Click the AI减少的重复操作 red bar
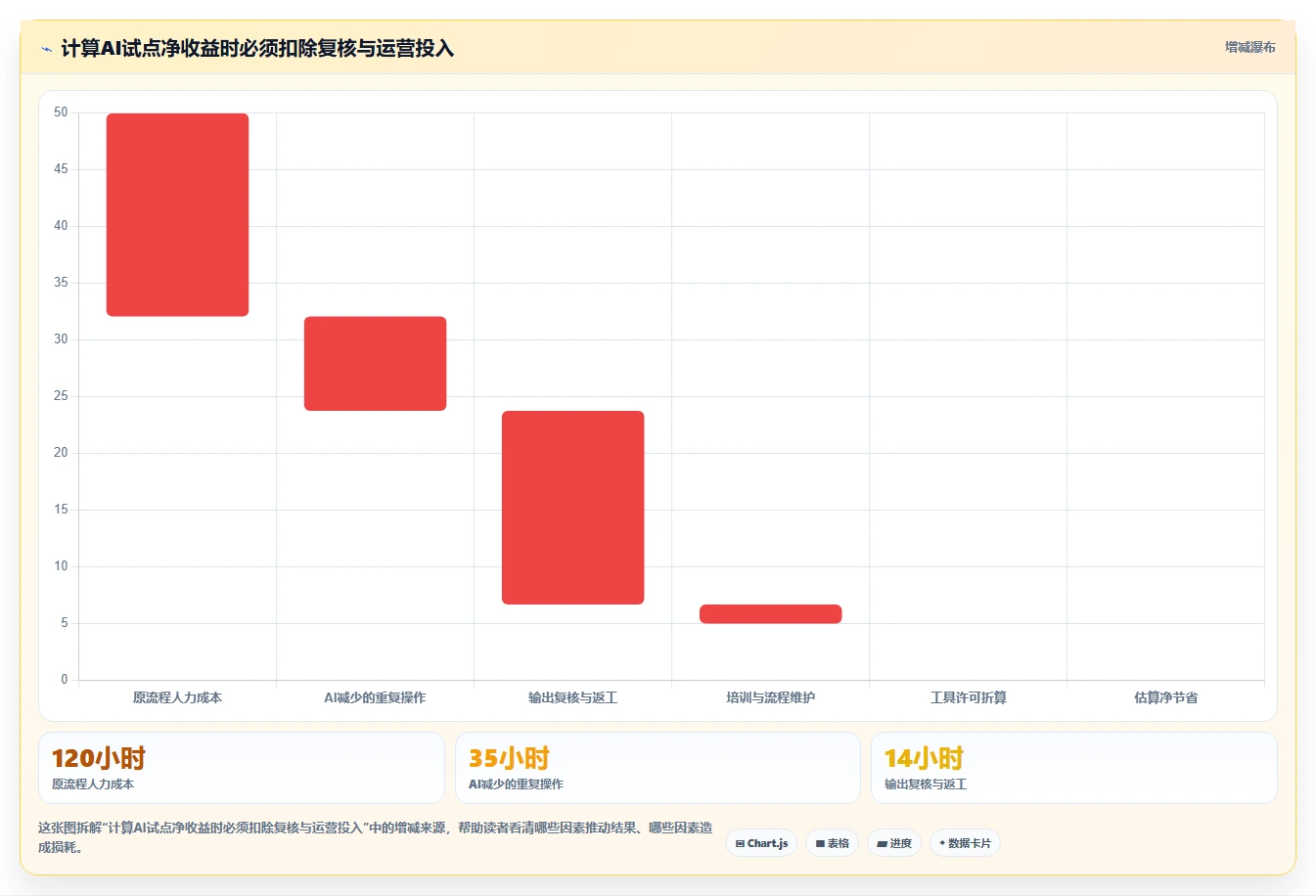 [375, 363]
